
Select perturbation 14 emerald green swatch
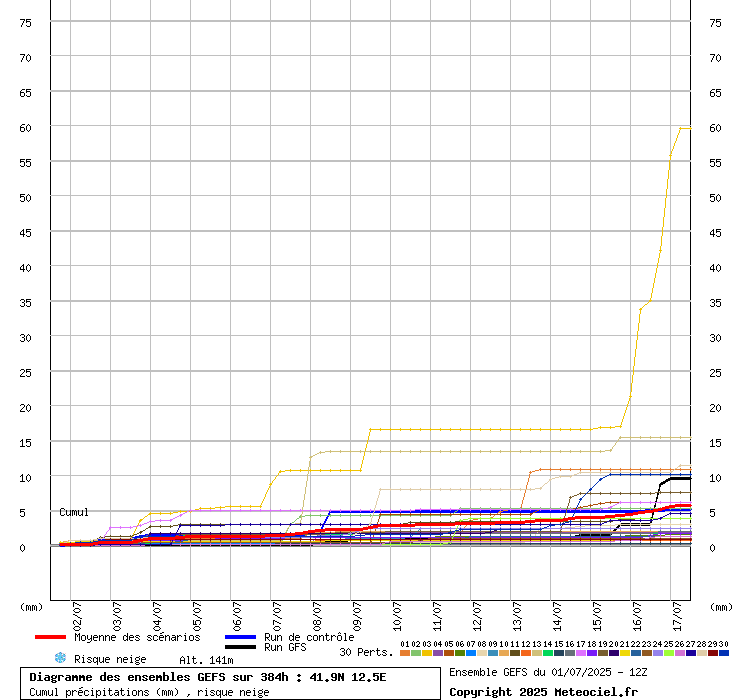547,653
